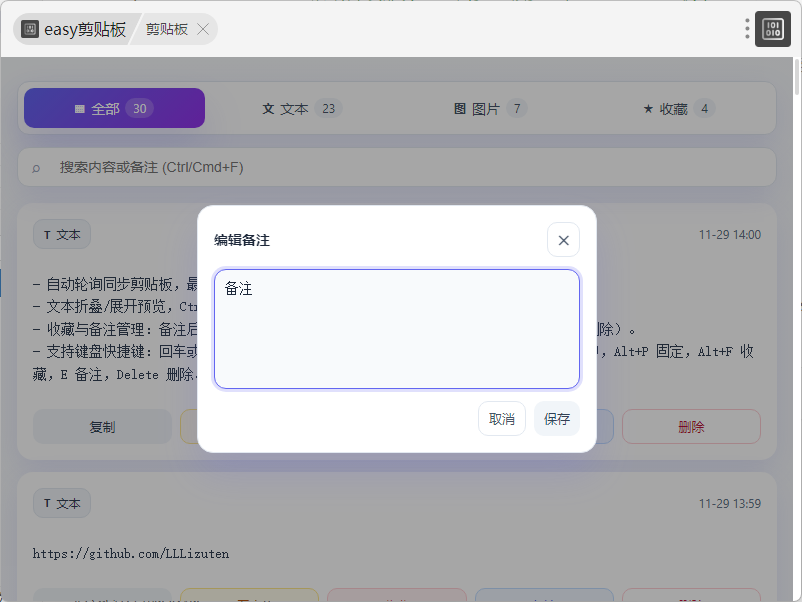Click the binary plugin icon at top right
This screenshot has height=602, width=802.
pos(773,29)
